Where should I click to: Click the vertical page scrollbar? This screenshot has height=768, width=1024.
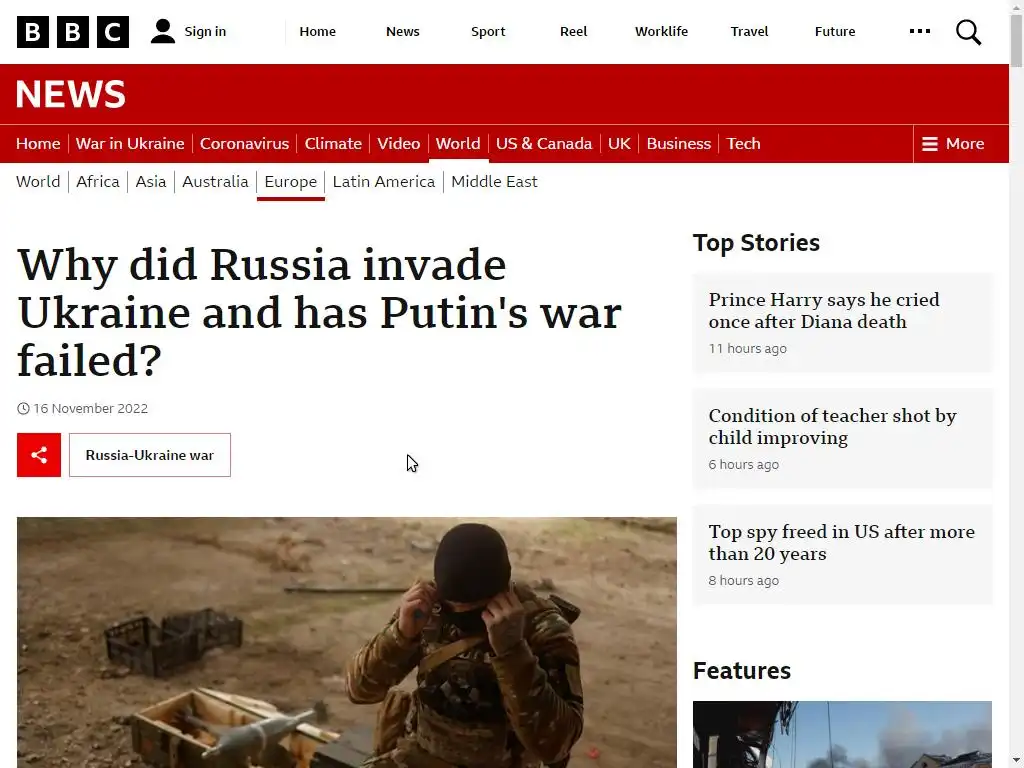[1016, 384]
